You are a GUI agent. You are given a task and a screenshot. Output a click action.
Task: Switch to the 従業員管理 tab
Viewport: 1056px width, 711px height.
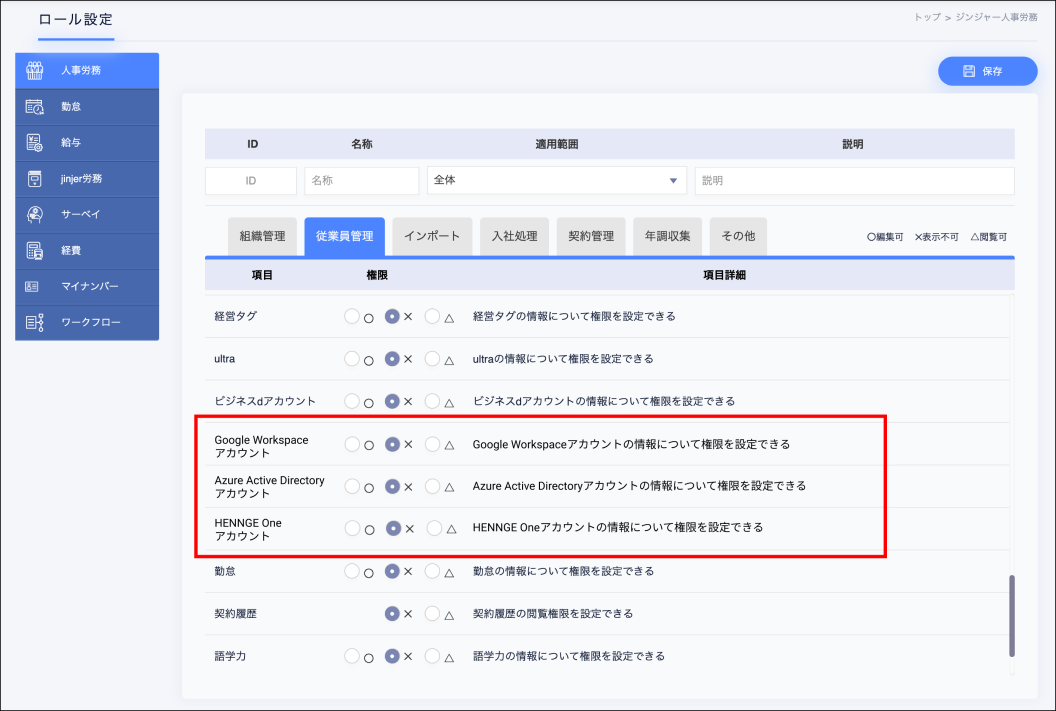[x=344, y=236]
